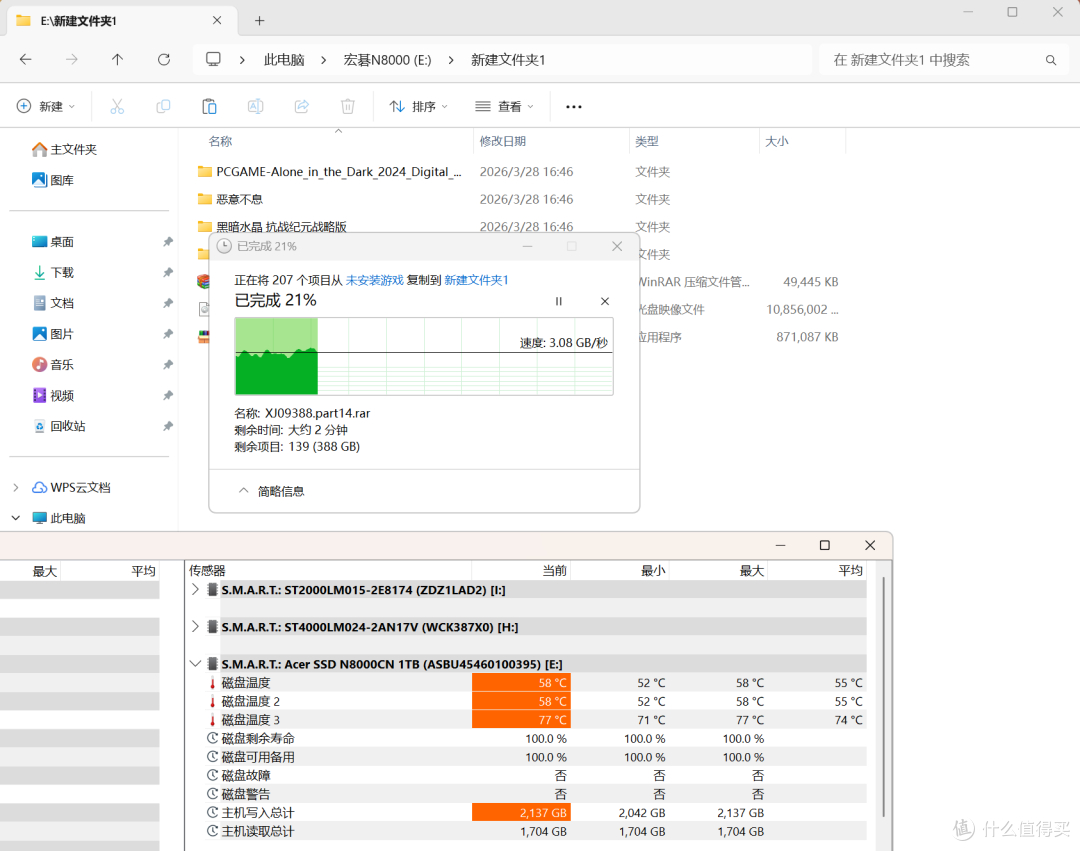Select the 黑暗水晶 抗战纪元战略版 folder
This screenshot has height=851, width=1080.
281,227
